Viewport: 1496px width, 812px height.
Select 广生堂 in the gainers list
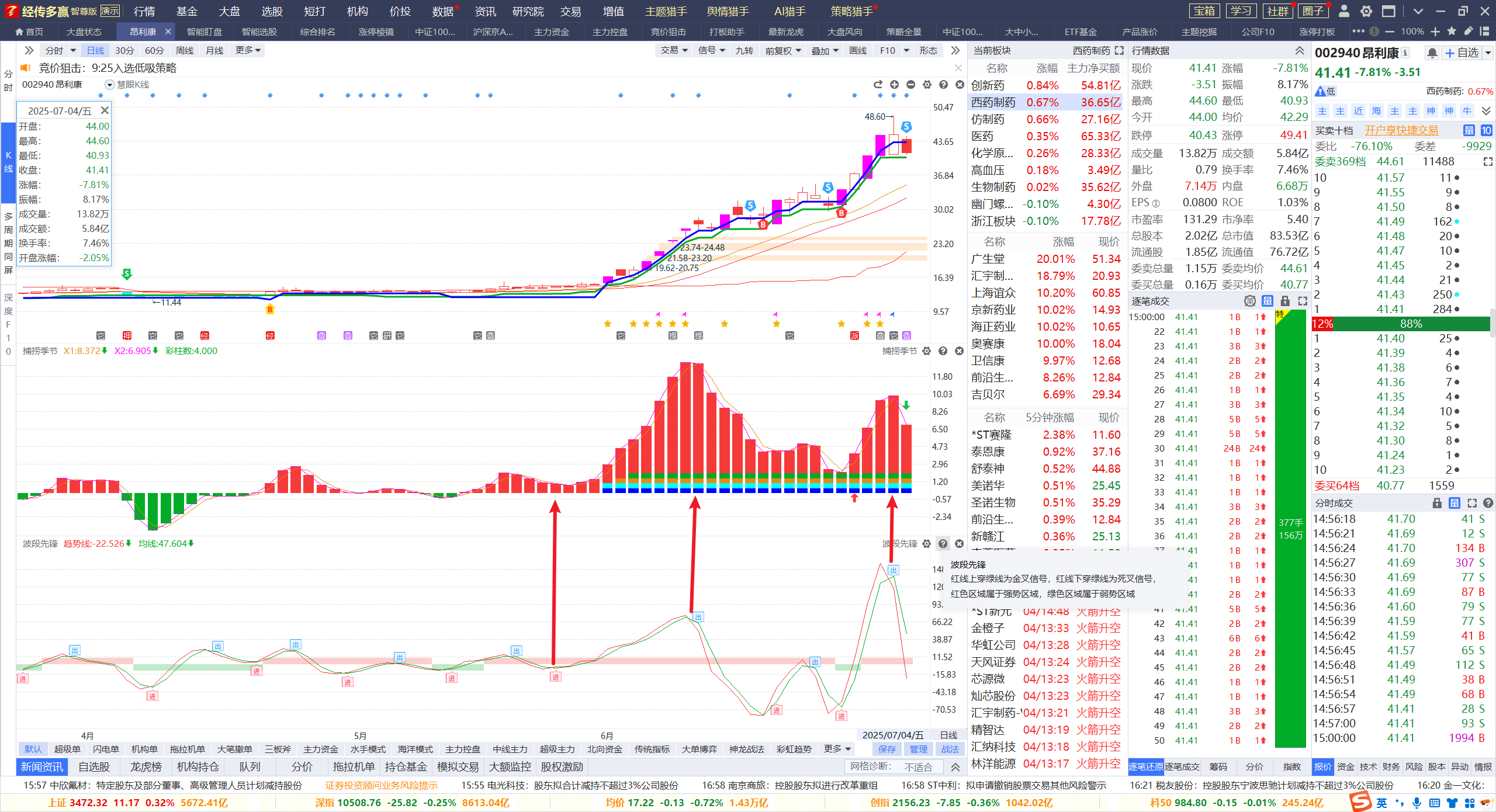click(1045, 259)
